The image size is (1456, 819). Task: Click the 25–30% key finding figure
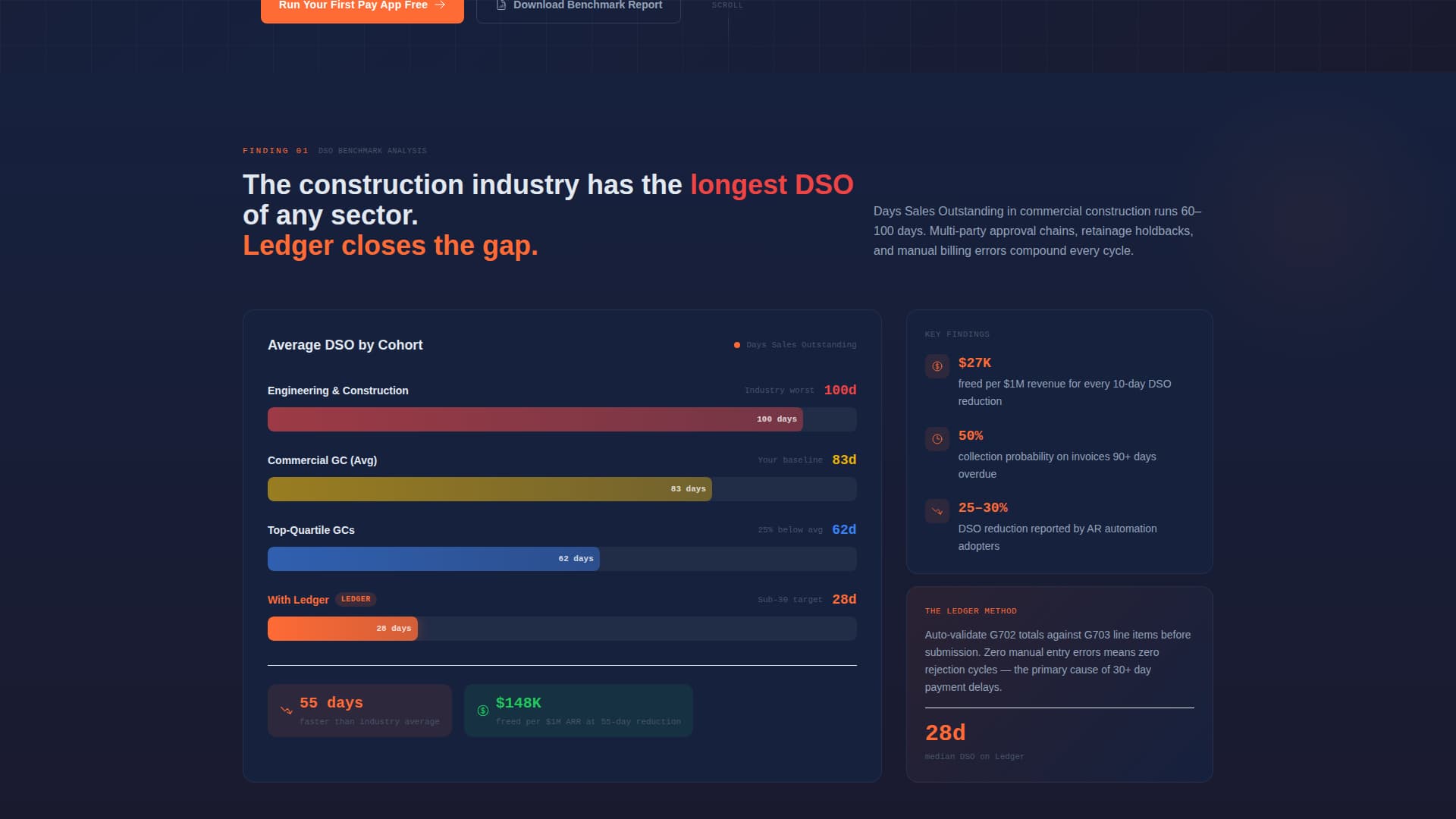point(983,507)
